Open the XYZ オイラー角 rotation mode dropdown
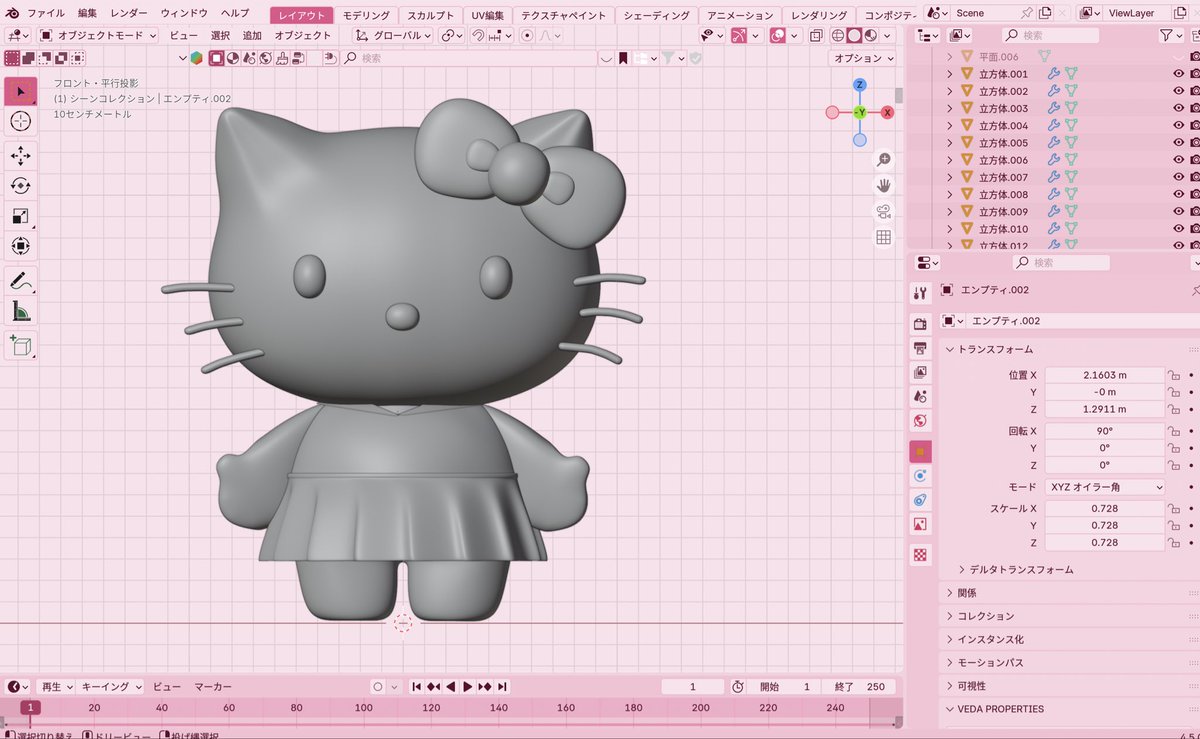This screenshot has width=1200, height=739. point(1105,487)
